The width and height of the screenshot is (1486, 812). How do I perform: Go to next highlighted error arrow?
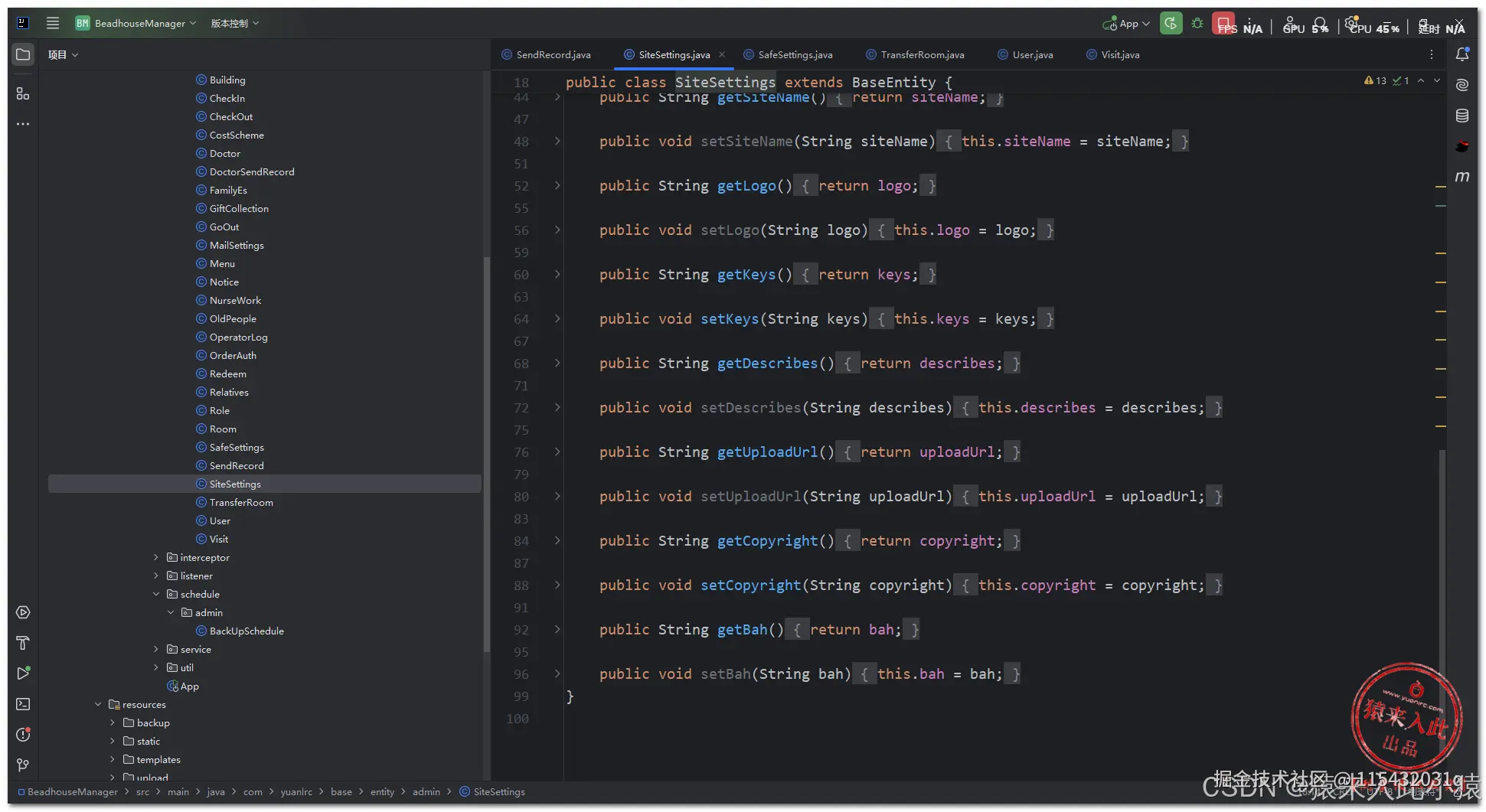point(1437,80)
